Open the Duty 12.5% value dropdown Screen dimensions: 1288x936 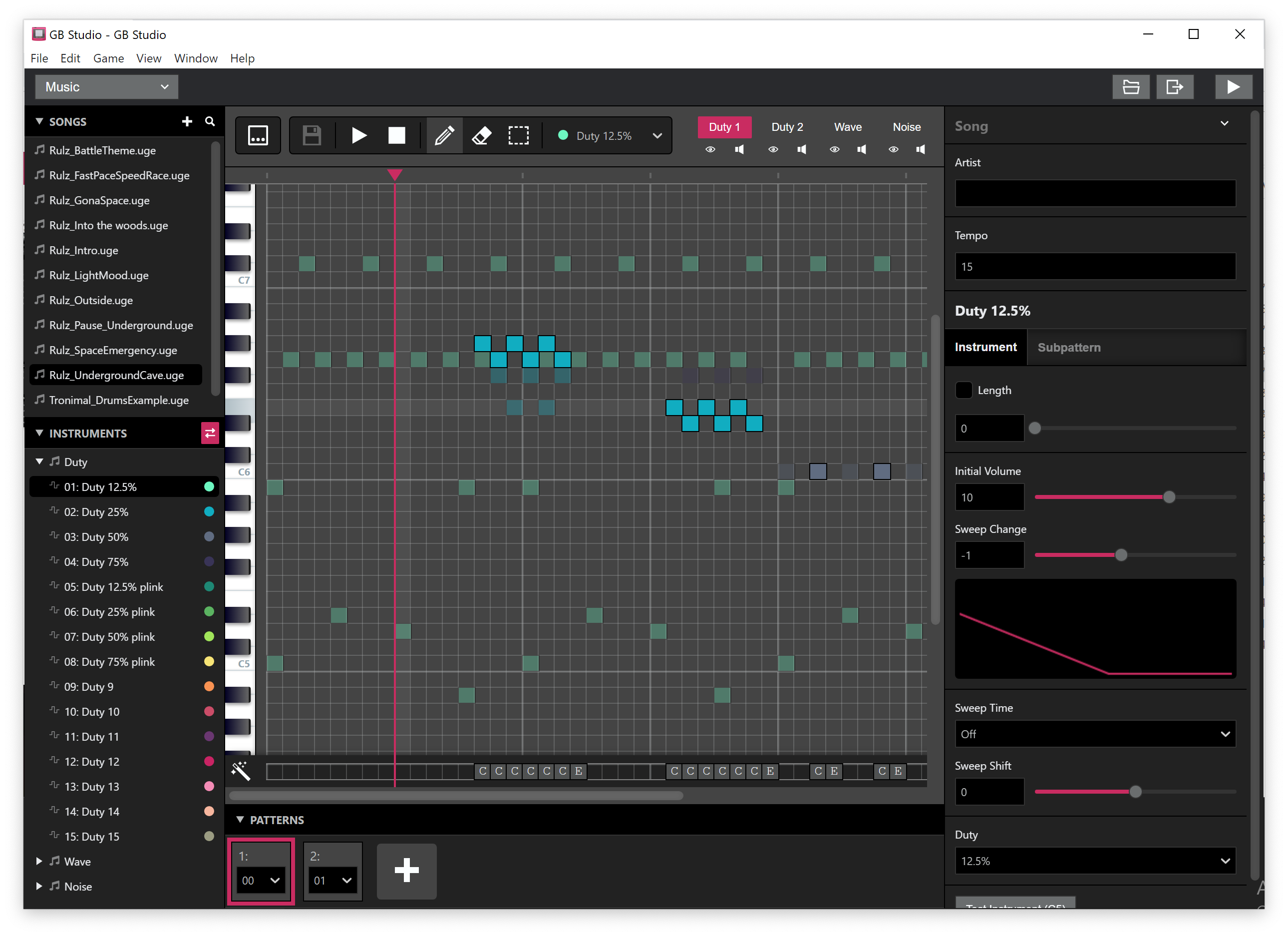[1095, 861]
